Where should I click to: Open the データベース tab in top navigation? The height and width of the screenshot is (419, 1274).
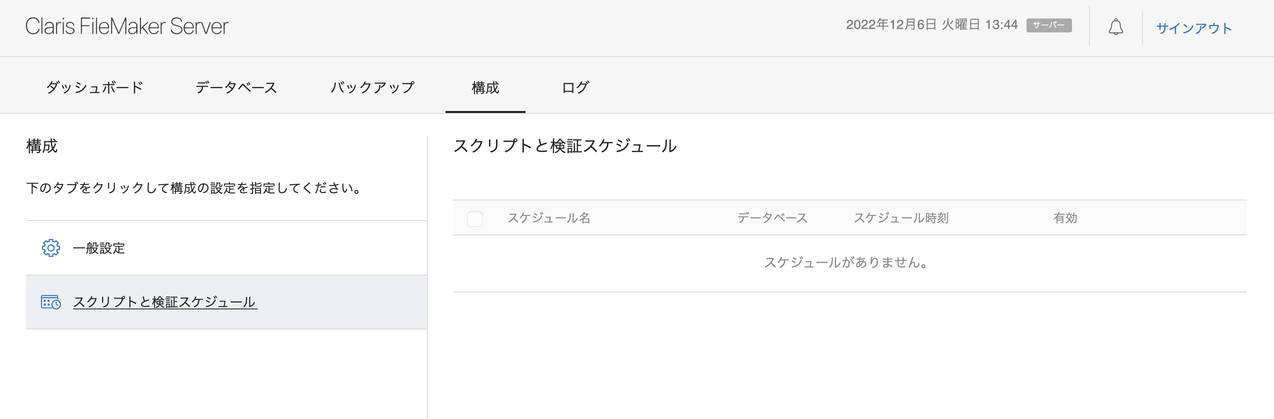(x=236, y=87)
